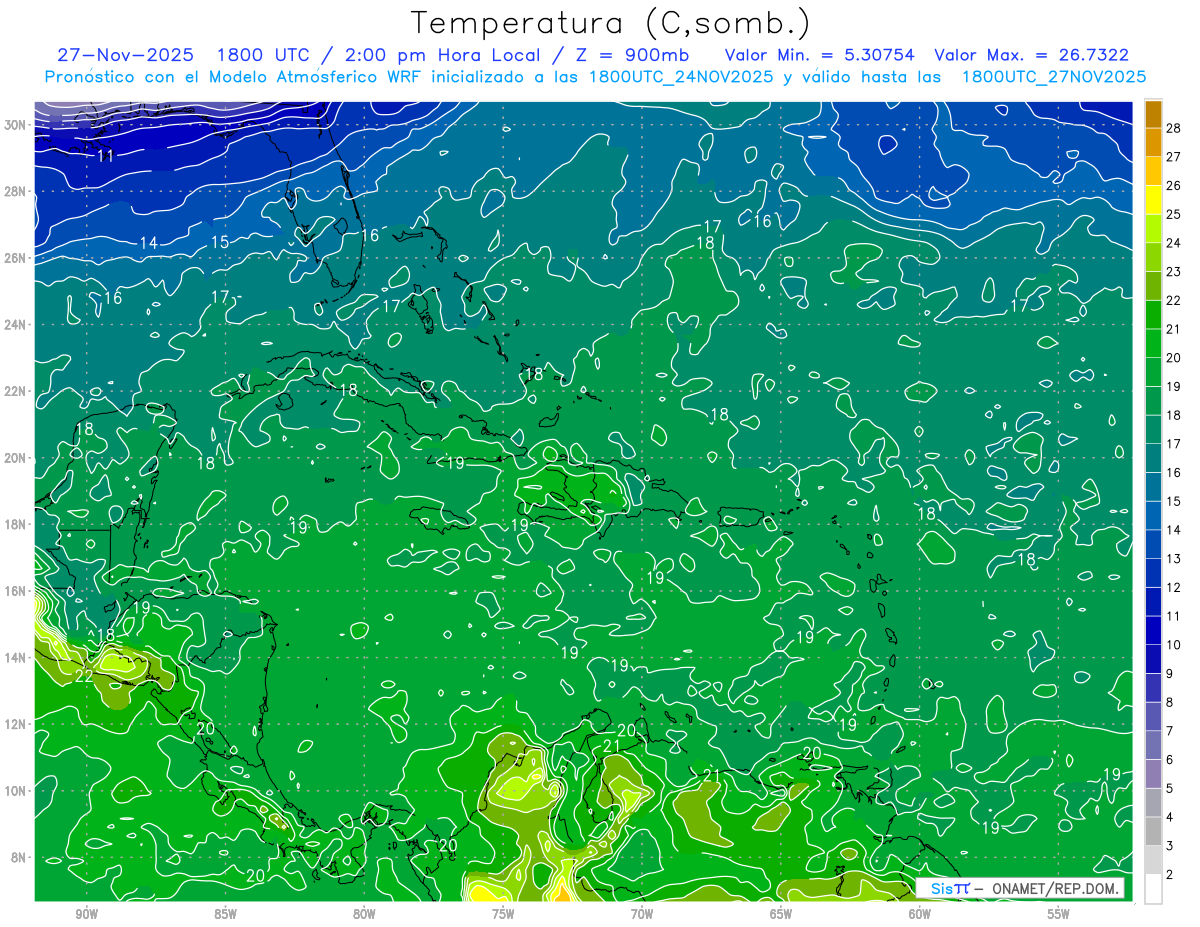Click the '80W' longitude axis label
This screenshot has width=1200, height=927.
pyautogui.click(x=364, y=914)
